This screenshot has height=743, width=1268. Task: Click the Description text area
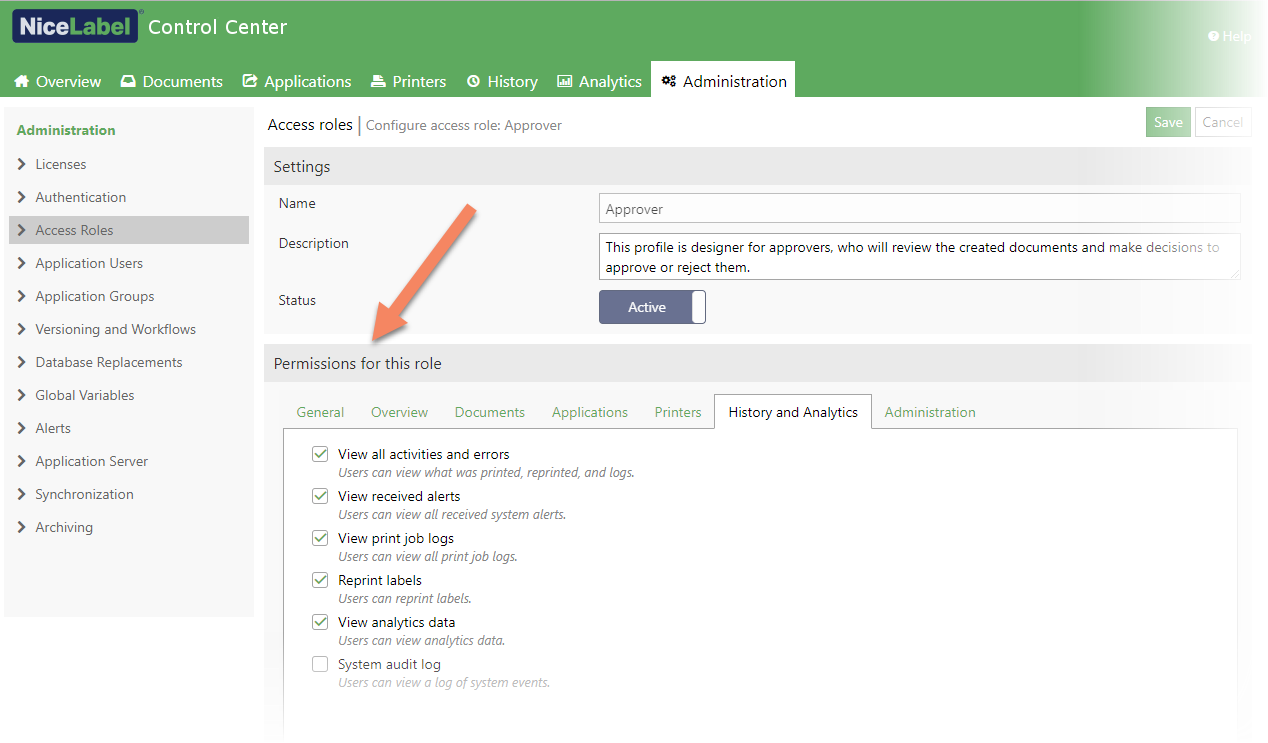coord(920,256)
